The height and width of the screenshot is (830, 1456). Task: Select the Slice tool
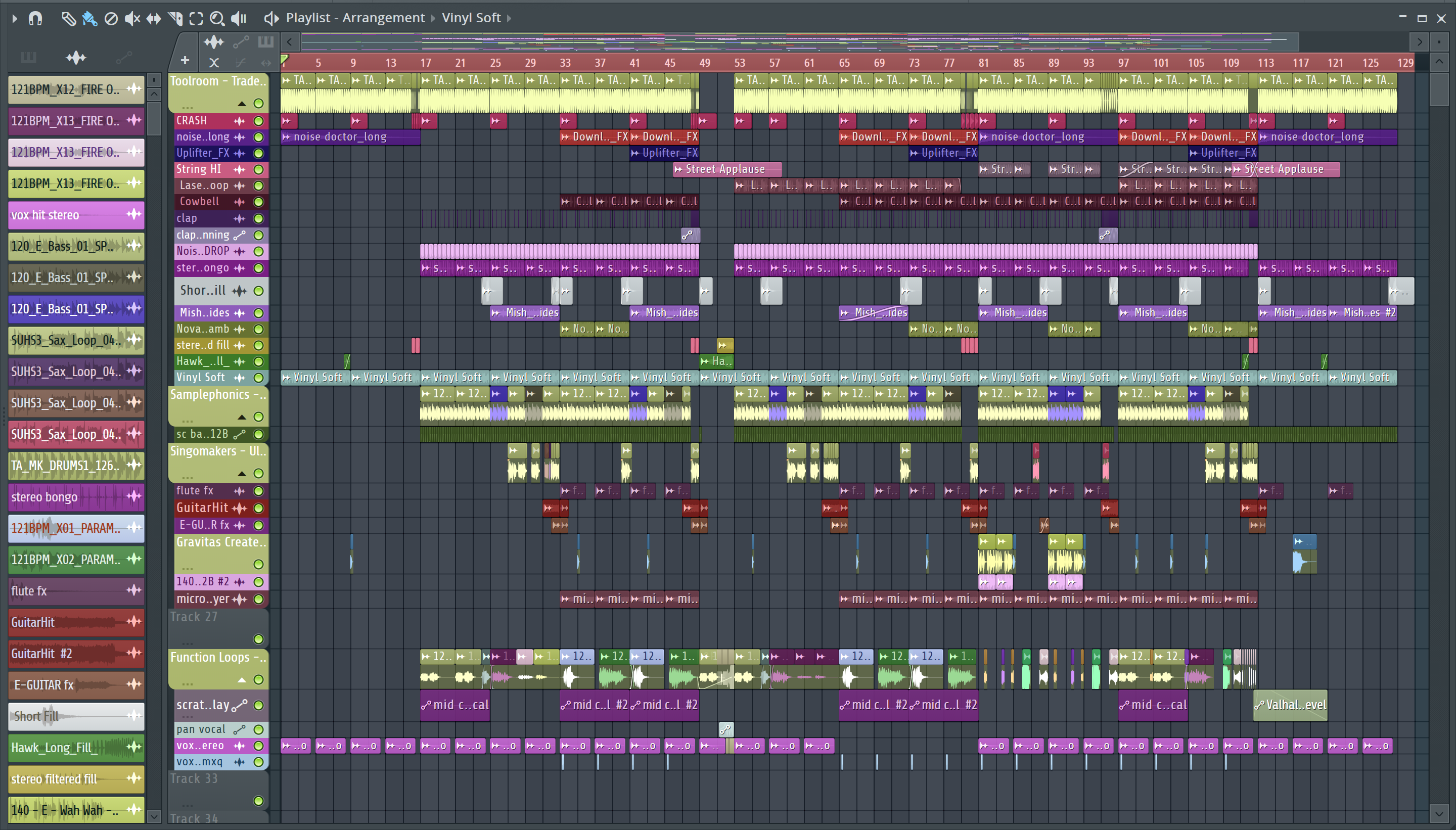click(175, 19)
